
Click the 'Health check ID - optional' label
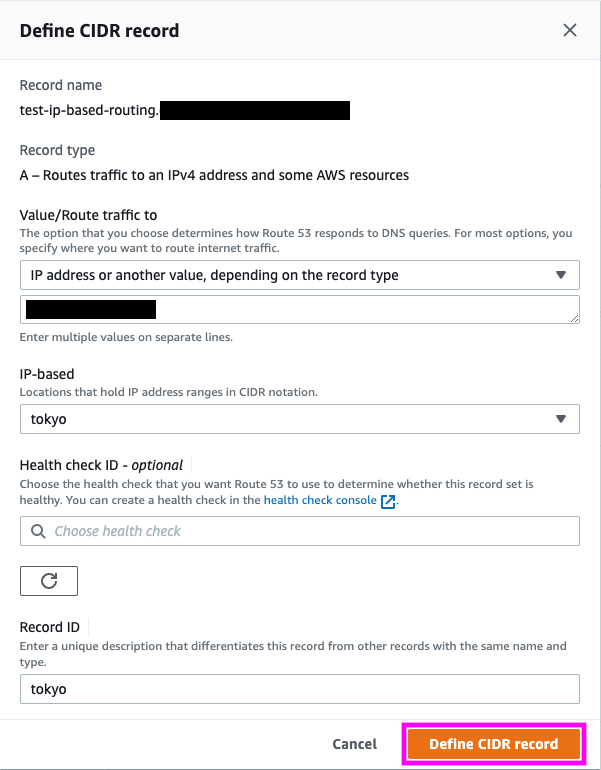(101, 464)
